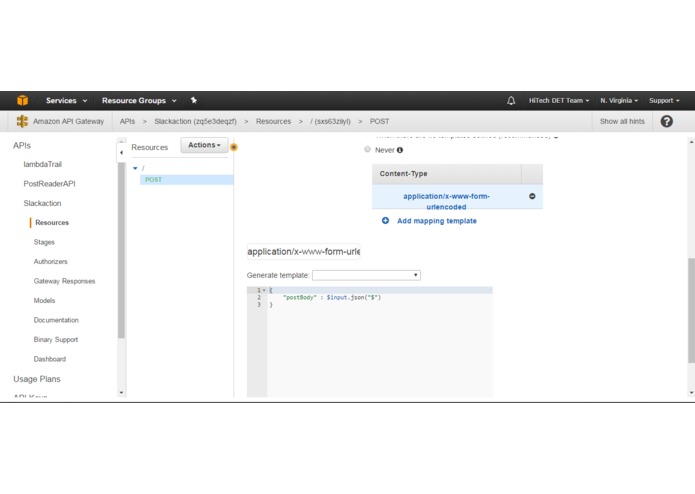Open the Authorizers section
Image resolution: width=695 pixels, height=494 pixels.
[51, 262]
